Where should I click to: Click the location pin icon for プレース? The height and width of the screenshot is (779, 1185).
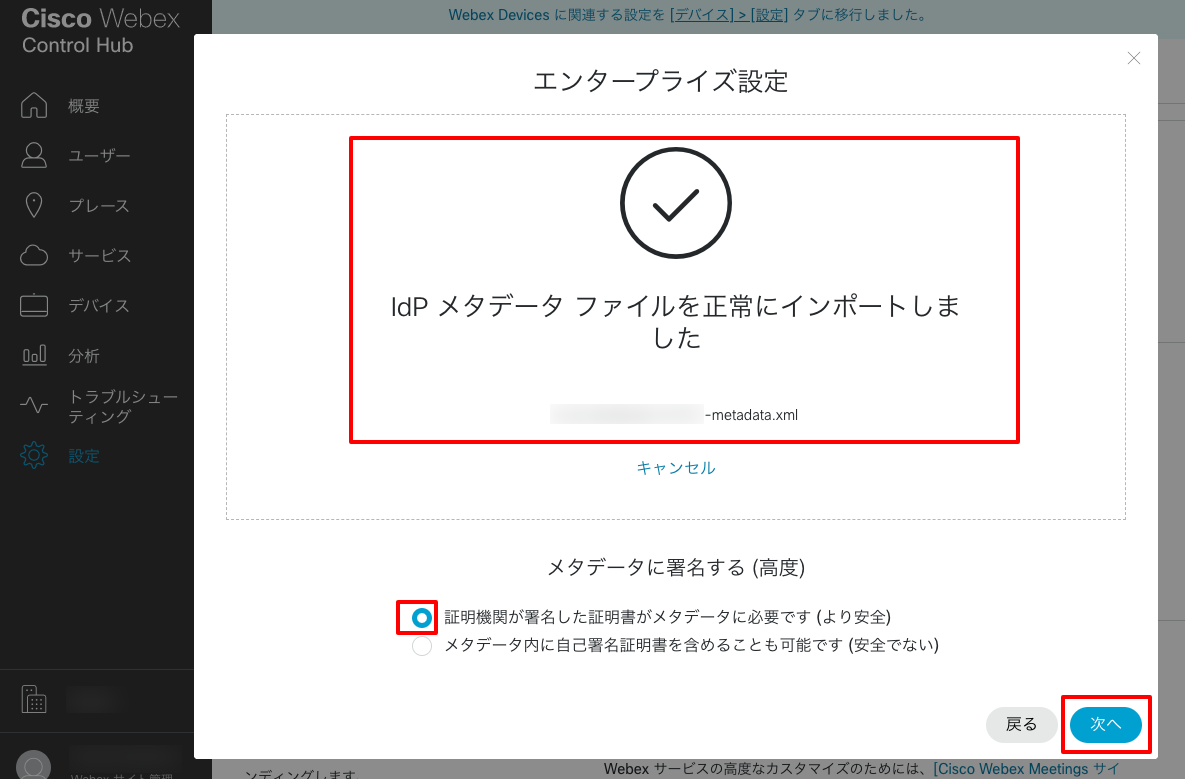point(33,205)
